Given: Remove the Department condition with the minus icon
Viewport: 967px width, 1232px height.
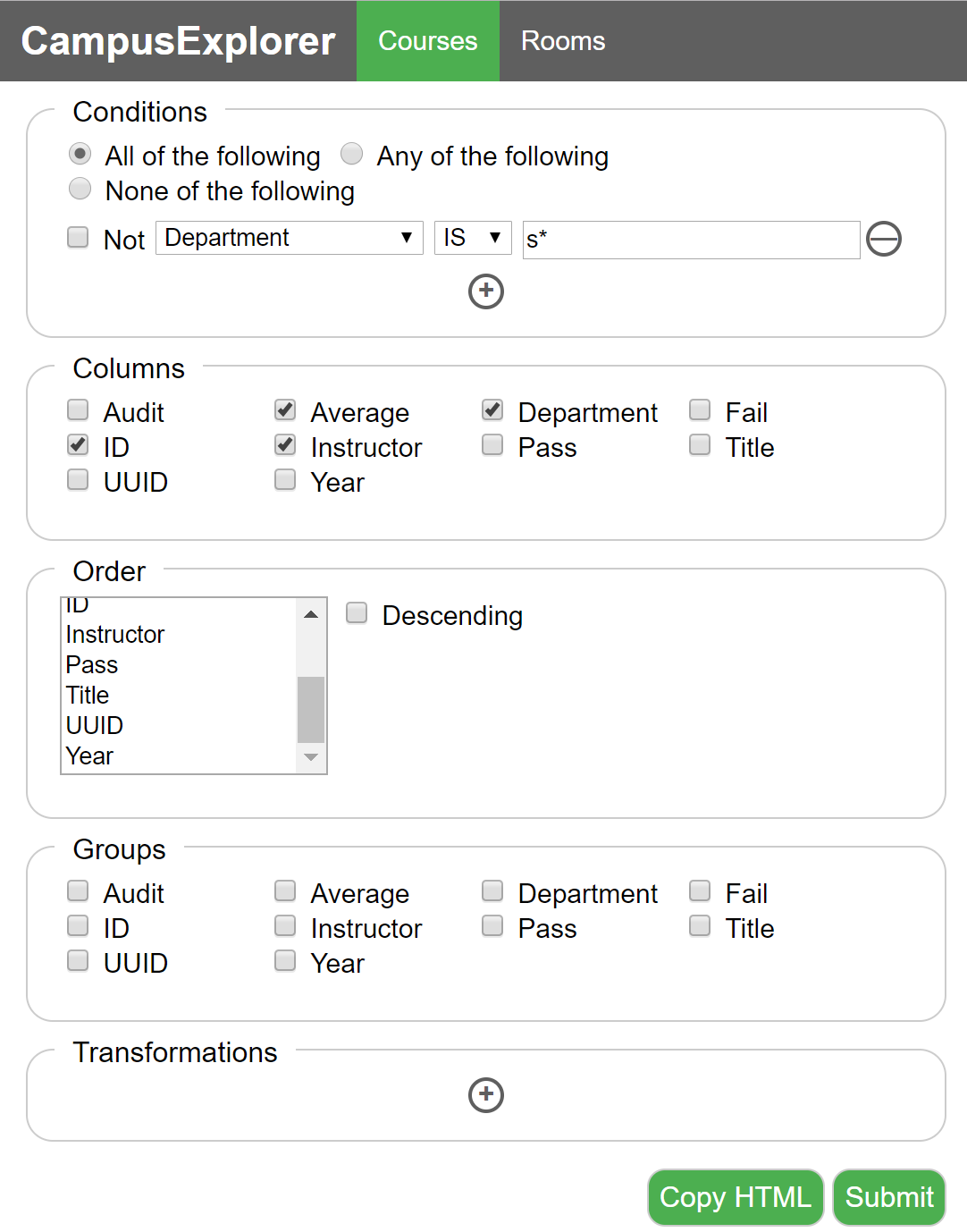Looking at the screenshot, I should click(884, 239).
